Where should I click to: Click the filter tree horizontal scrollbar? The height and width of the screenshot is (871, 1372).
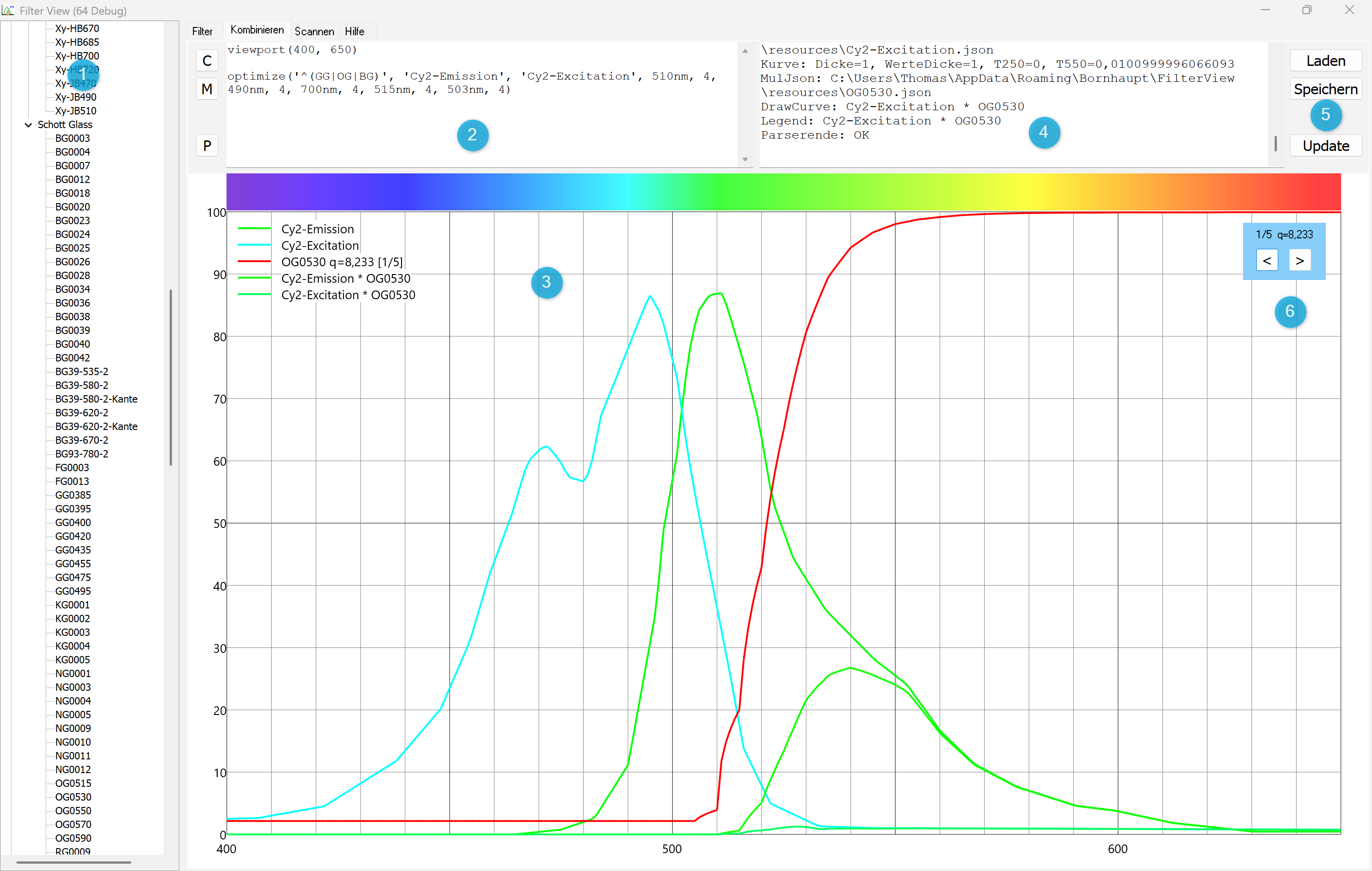(74, 862)
